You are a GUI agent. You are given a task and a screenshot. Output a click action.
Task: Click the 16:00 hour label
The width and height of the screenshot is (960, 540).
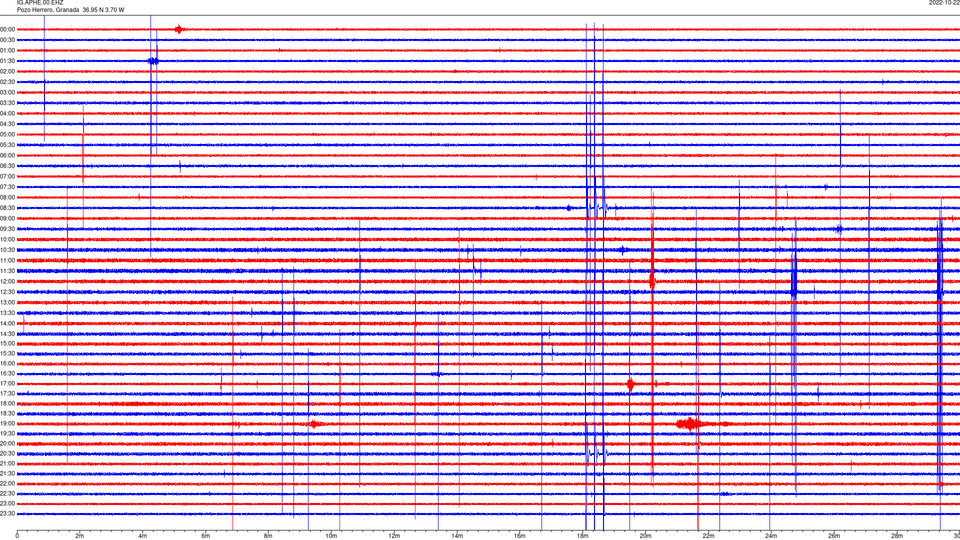pyautogui.click(x=8, y=364)
